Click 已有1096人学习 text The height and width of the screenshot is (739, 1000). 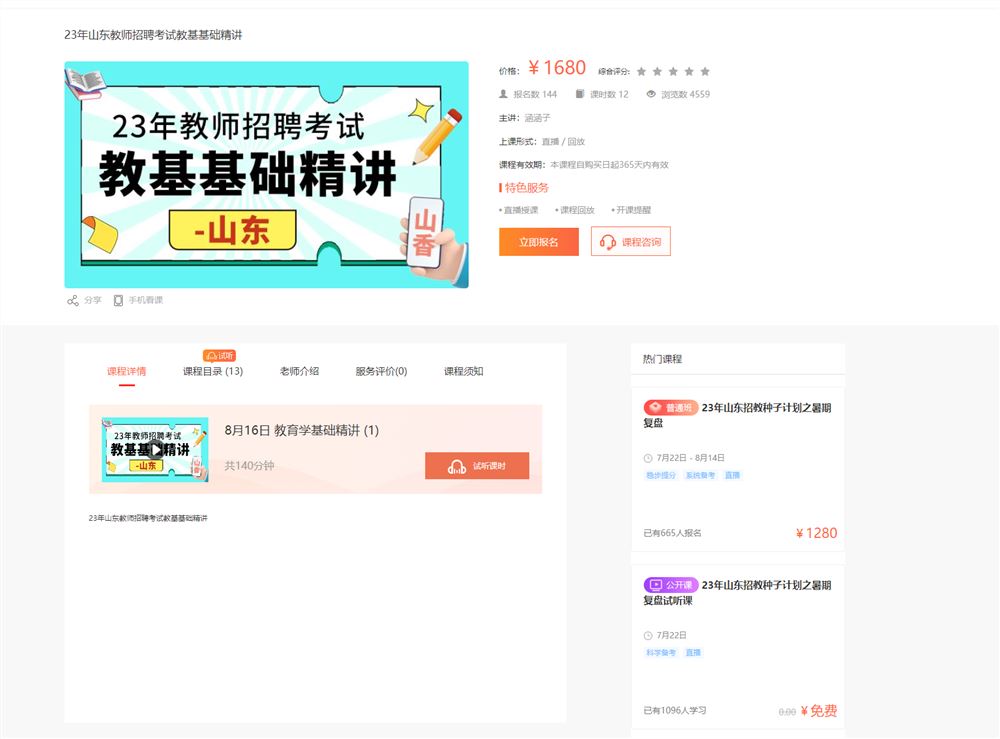tap(675, 710)
